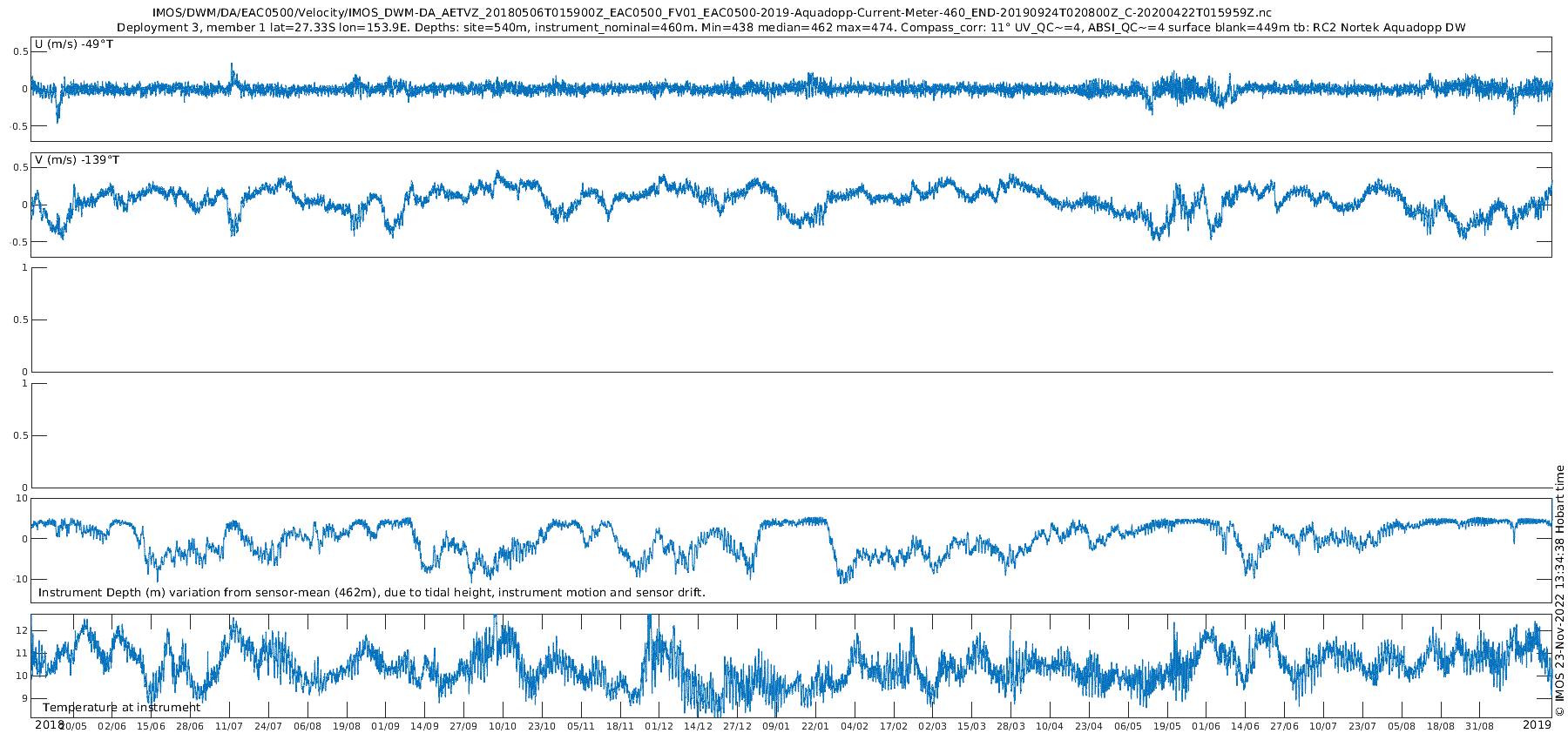Viewport: 1568px width, 740px height.
Task: Click the '14/09' date tick
Action: [425, 727]
